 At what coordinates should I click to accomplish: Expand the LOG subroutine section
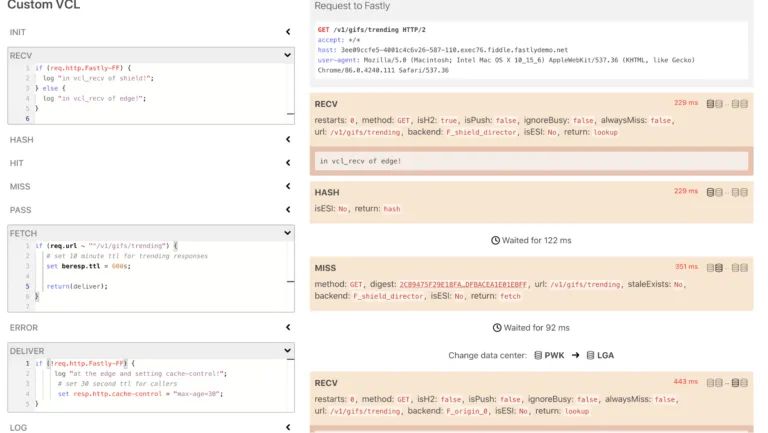[x=287, y=427]
